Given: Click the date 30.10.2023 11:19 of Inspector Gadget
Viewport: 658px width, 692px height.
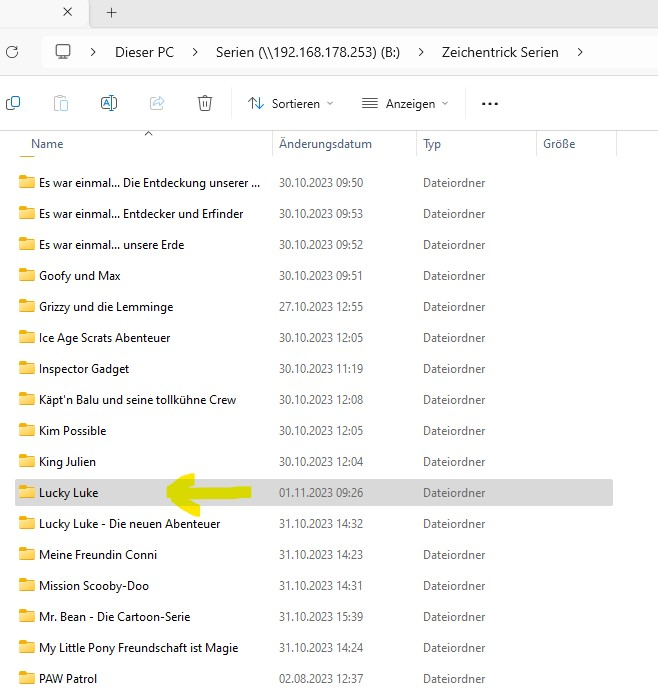Looking at the screenshot, I should pos(321,369).
